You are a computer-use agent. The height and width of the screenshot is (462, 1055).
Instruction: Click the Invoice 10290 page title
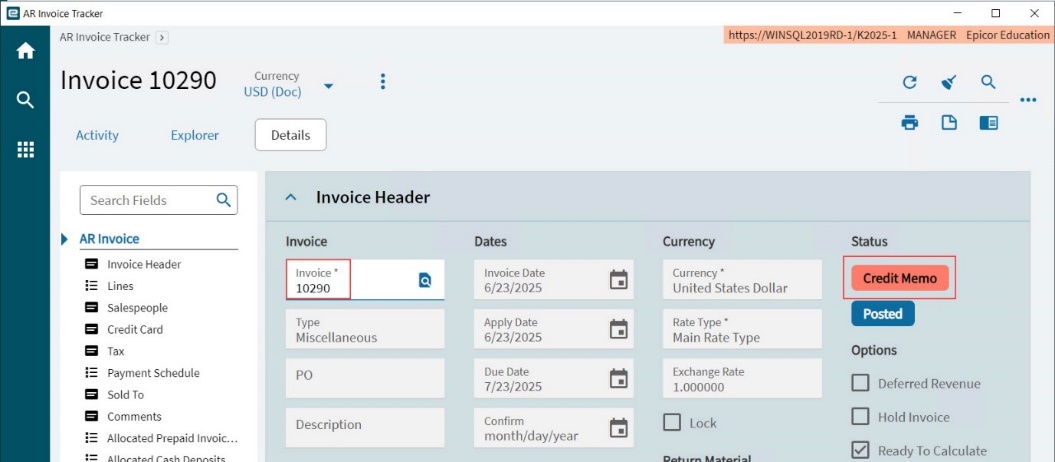(x=139, y=81)
